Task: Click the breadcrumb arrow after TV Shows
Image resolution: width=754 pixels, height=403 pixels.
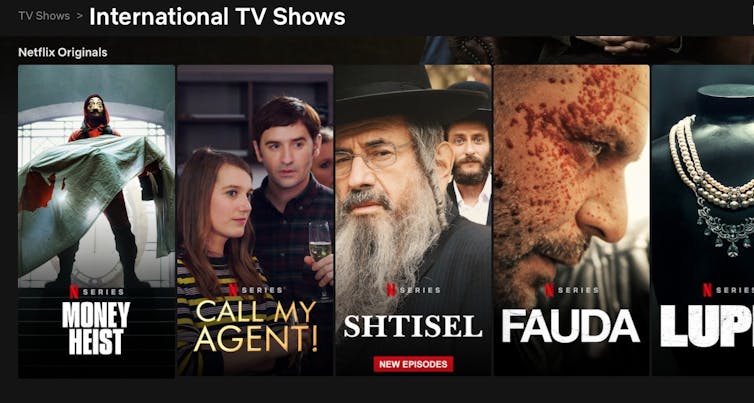Action: coord(79,16)
